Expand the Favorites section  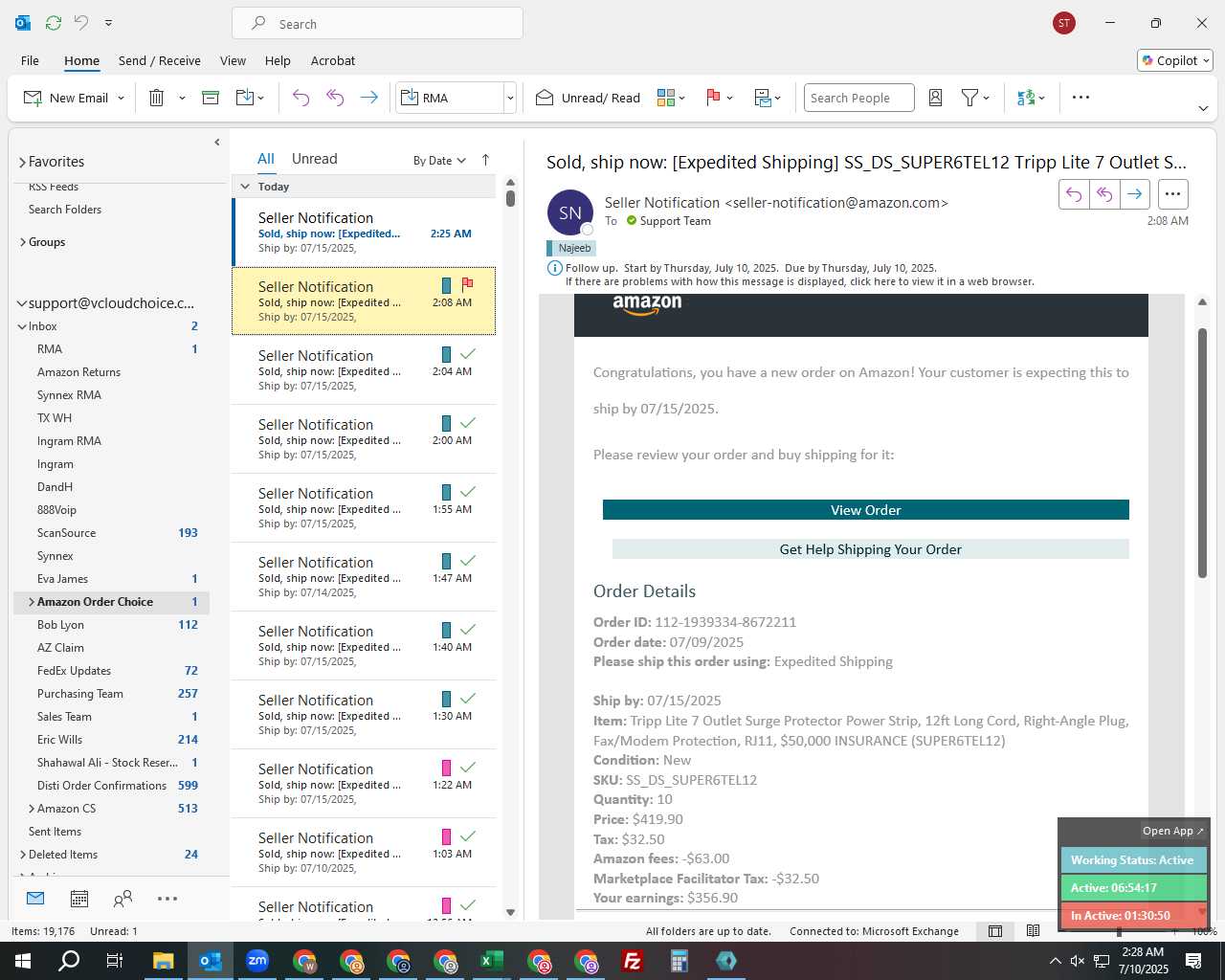point(22,162)
